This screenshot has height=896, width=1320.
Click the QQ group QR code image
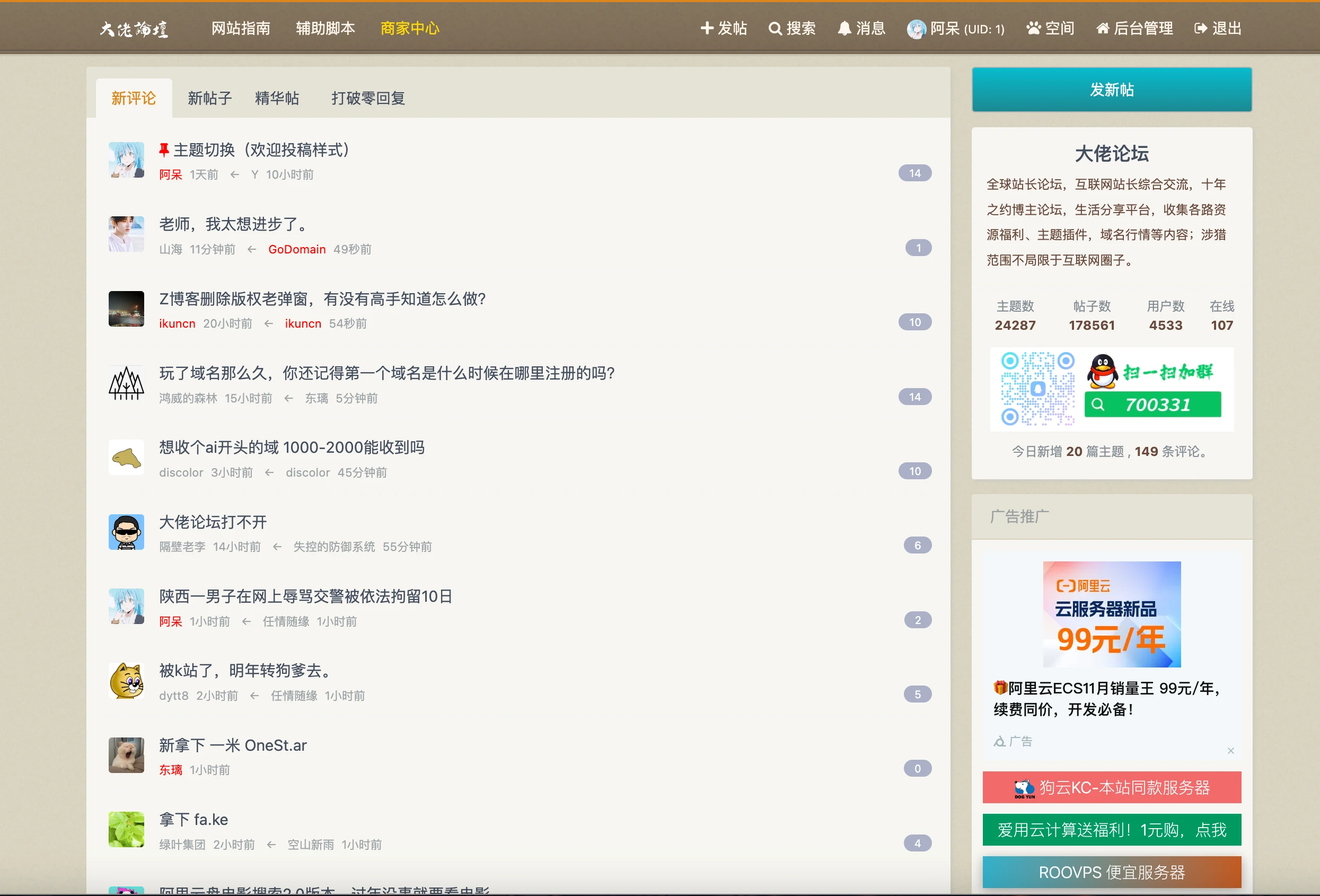coord(1037,389)
